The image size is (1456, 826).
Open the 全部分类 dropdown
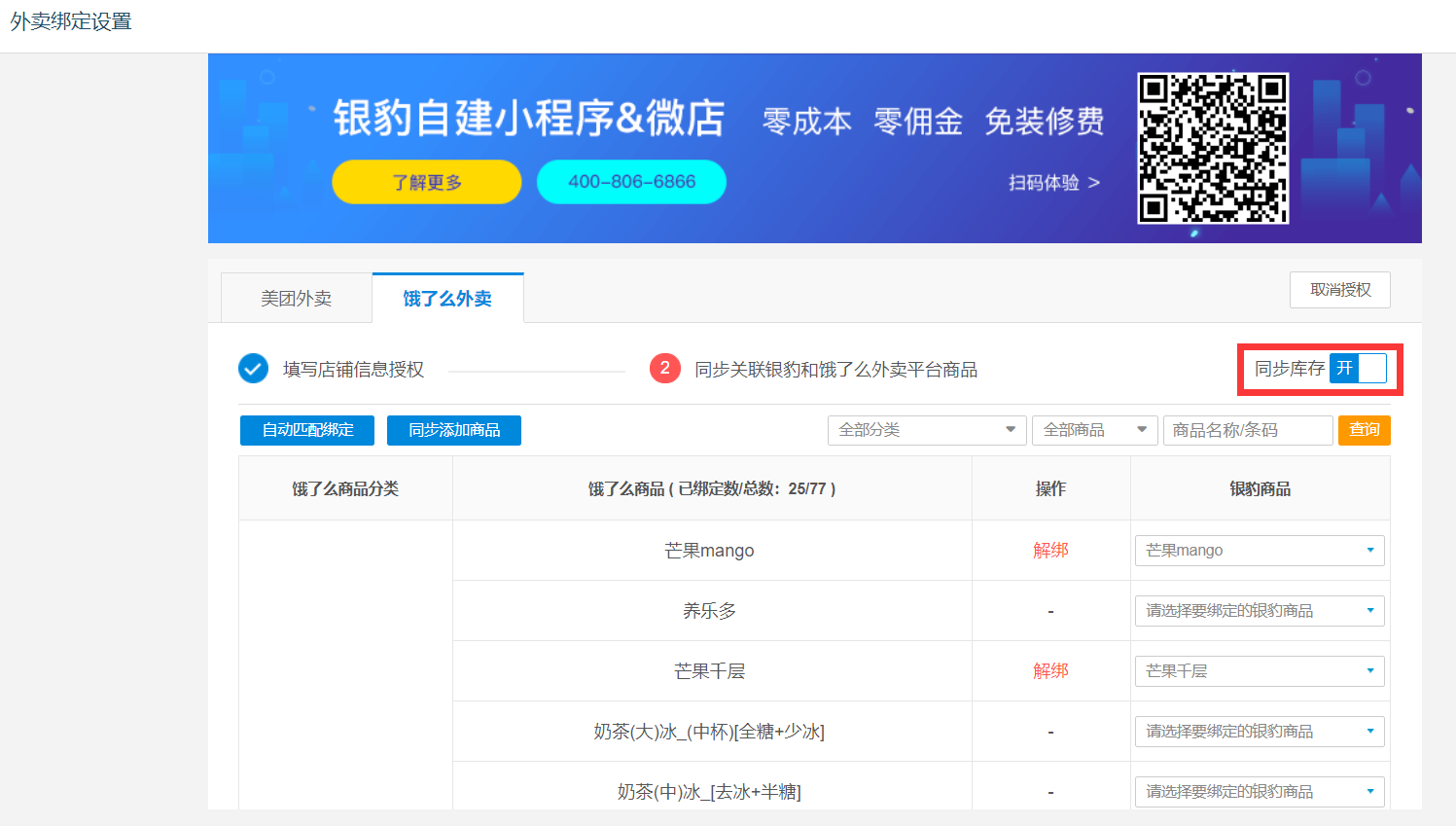point(926,430)
